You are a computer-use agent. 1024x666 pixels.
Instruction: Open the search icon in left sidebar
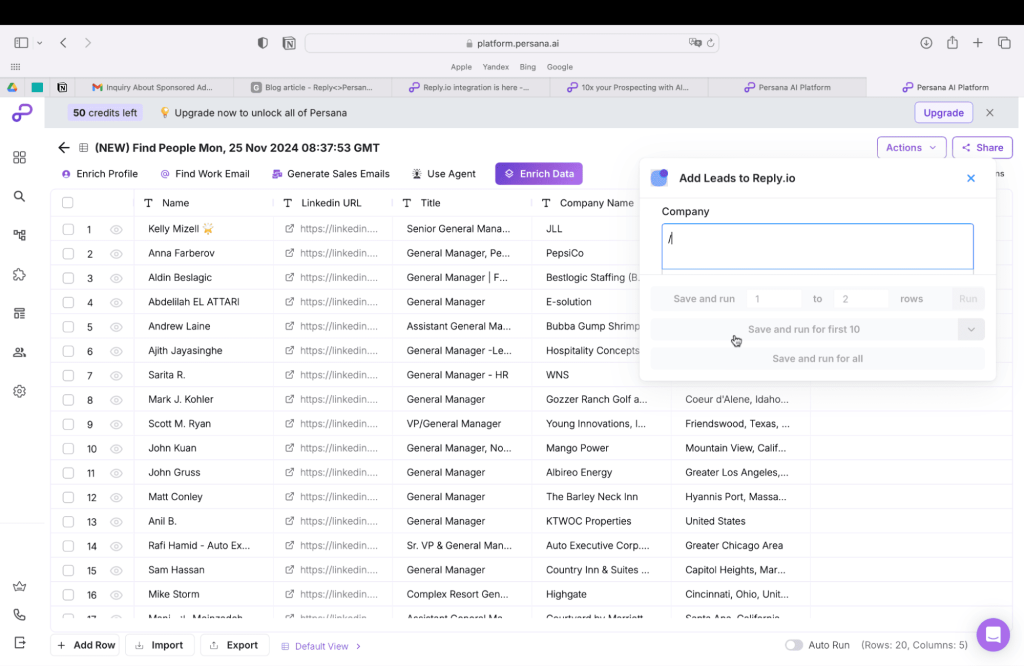(x=20, y=197)
